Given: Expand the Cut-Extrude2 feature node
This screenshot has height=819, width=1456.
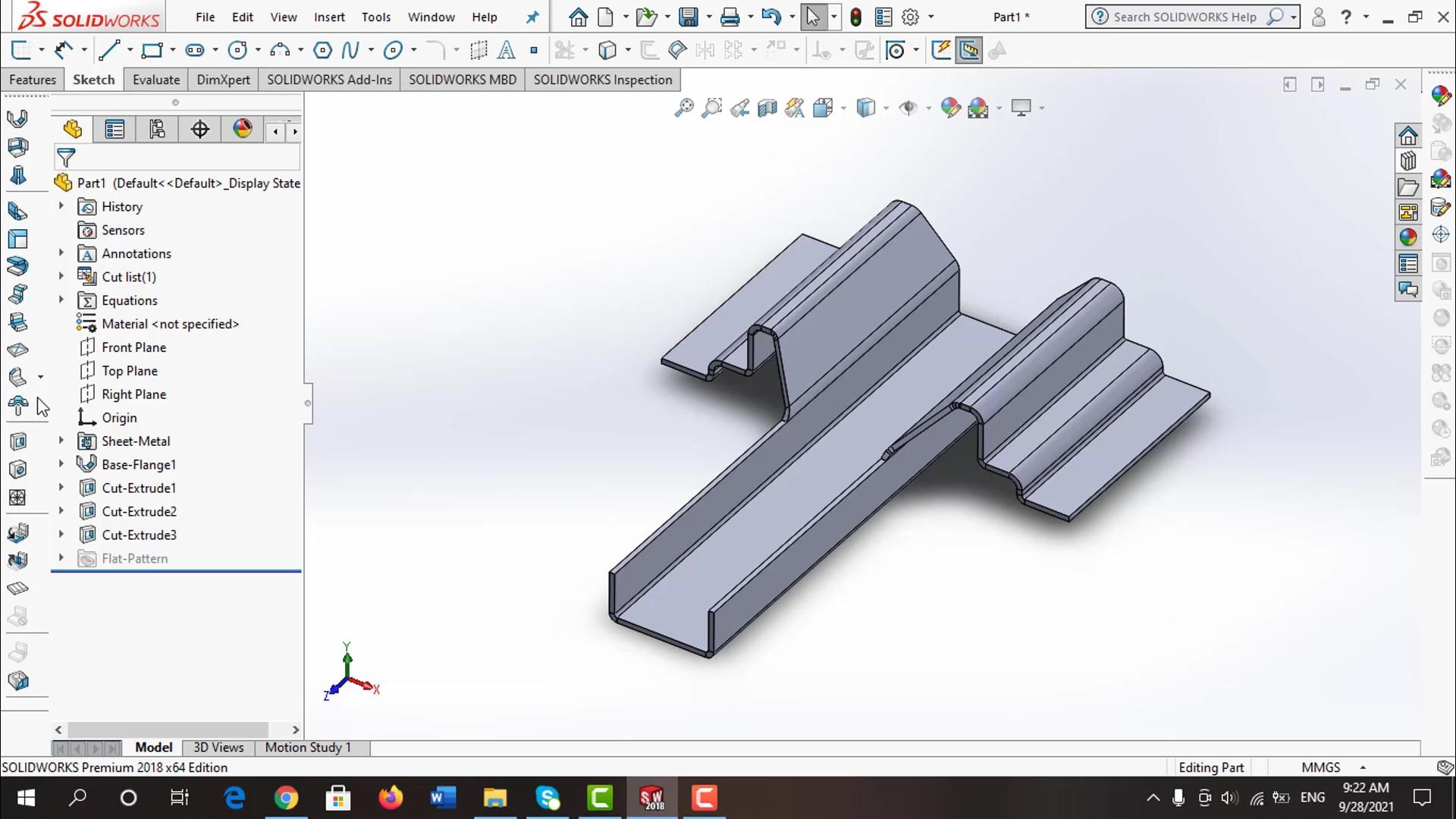Looking at the screenshot, I should click(x=61, y=511).
